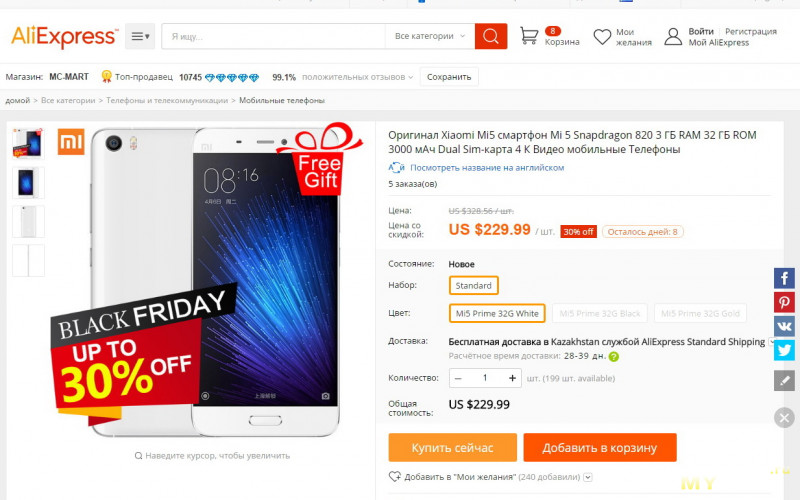Open the shopping cart icon
The width and height of the screenshot is (800, 500).
(x=529, y=36)
